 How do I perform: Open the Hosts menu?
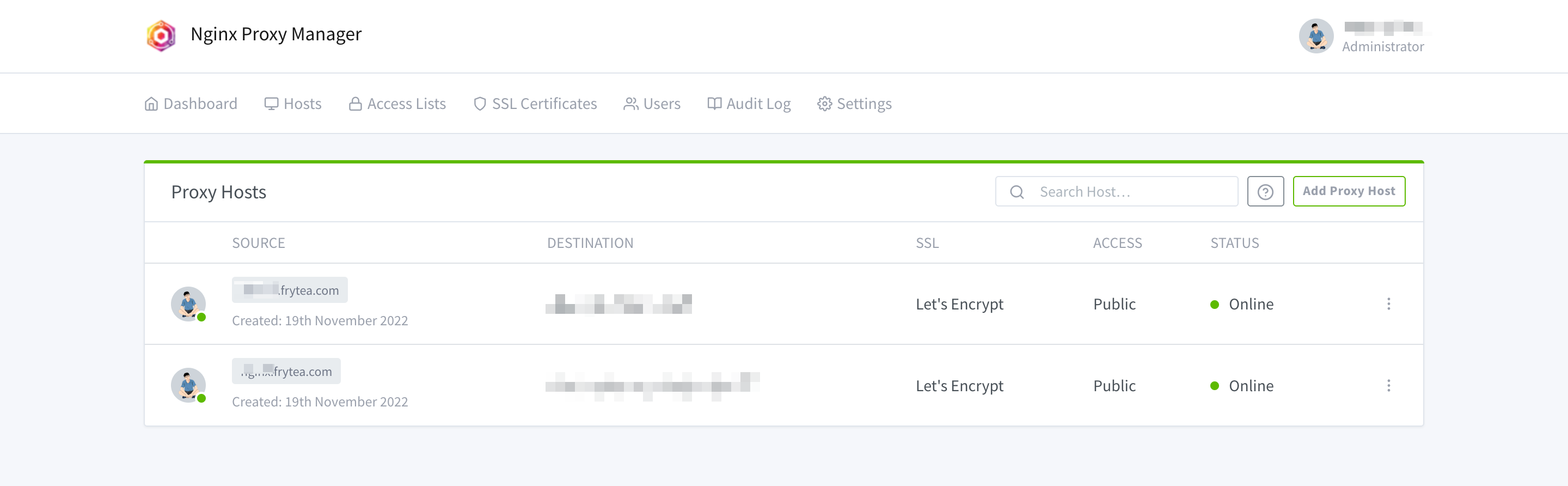click(x=293, y=104)
